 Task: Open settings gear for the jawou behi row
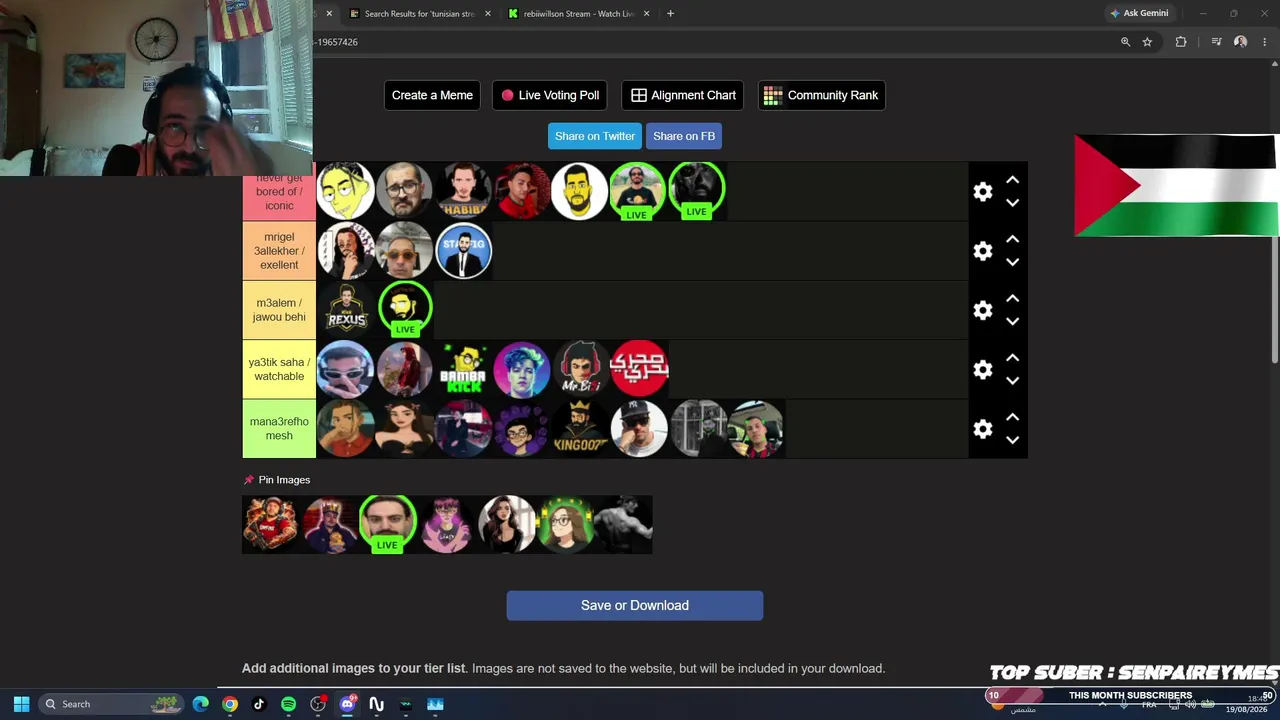point(983,310)
